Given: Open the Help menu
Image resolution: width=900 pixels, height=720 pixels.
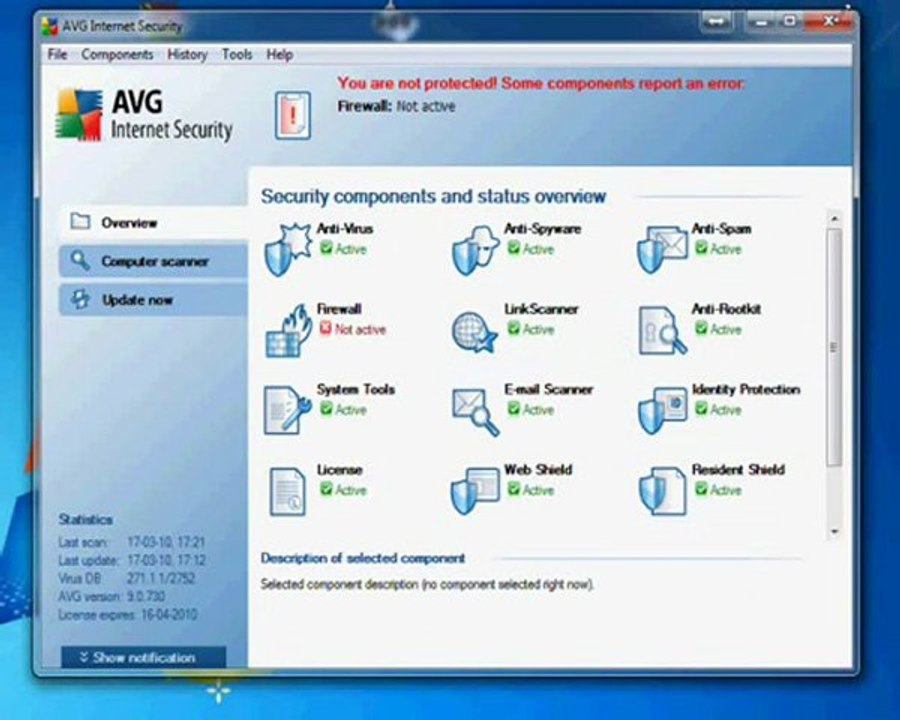Looking at the screenshot, I should coord(280,55).
